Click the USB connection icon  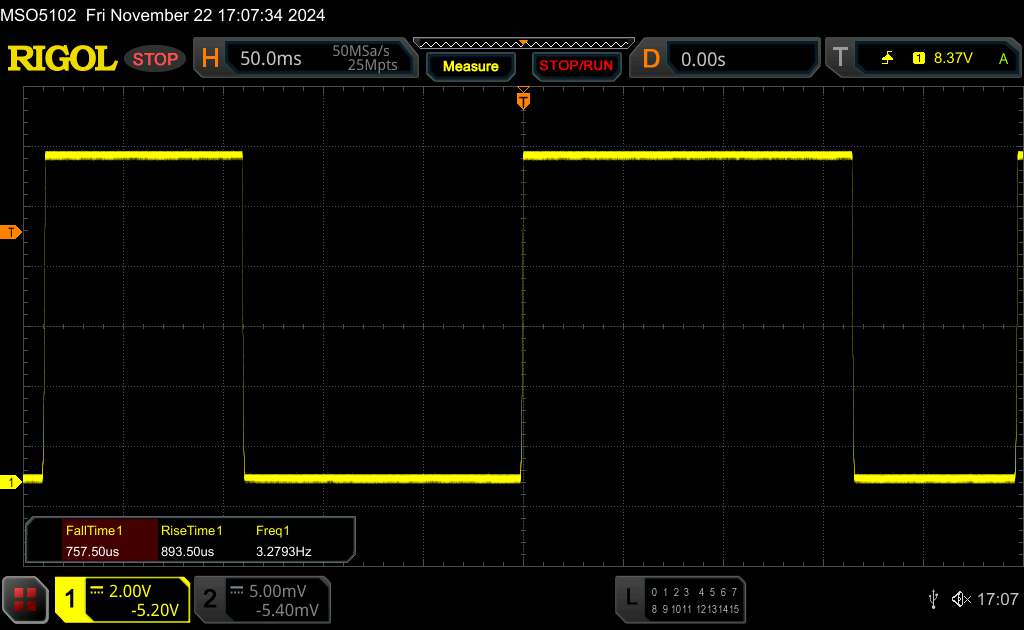933,598
